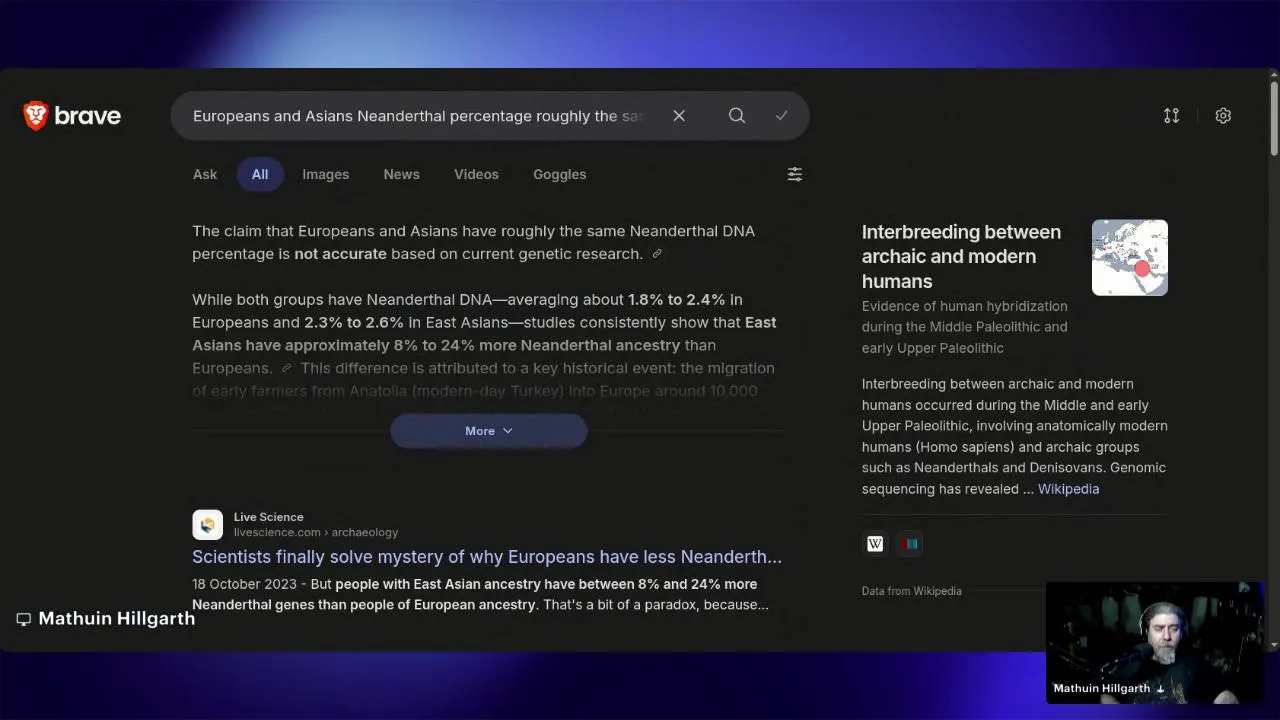Switch to the News tab

tap(402, 174)
